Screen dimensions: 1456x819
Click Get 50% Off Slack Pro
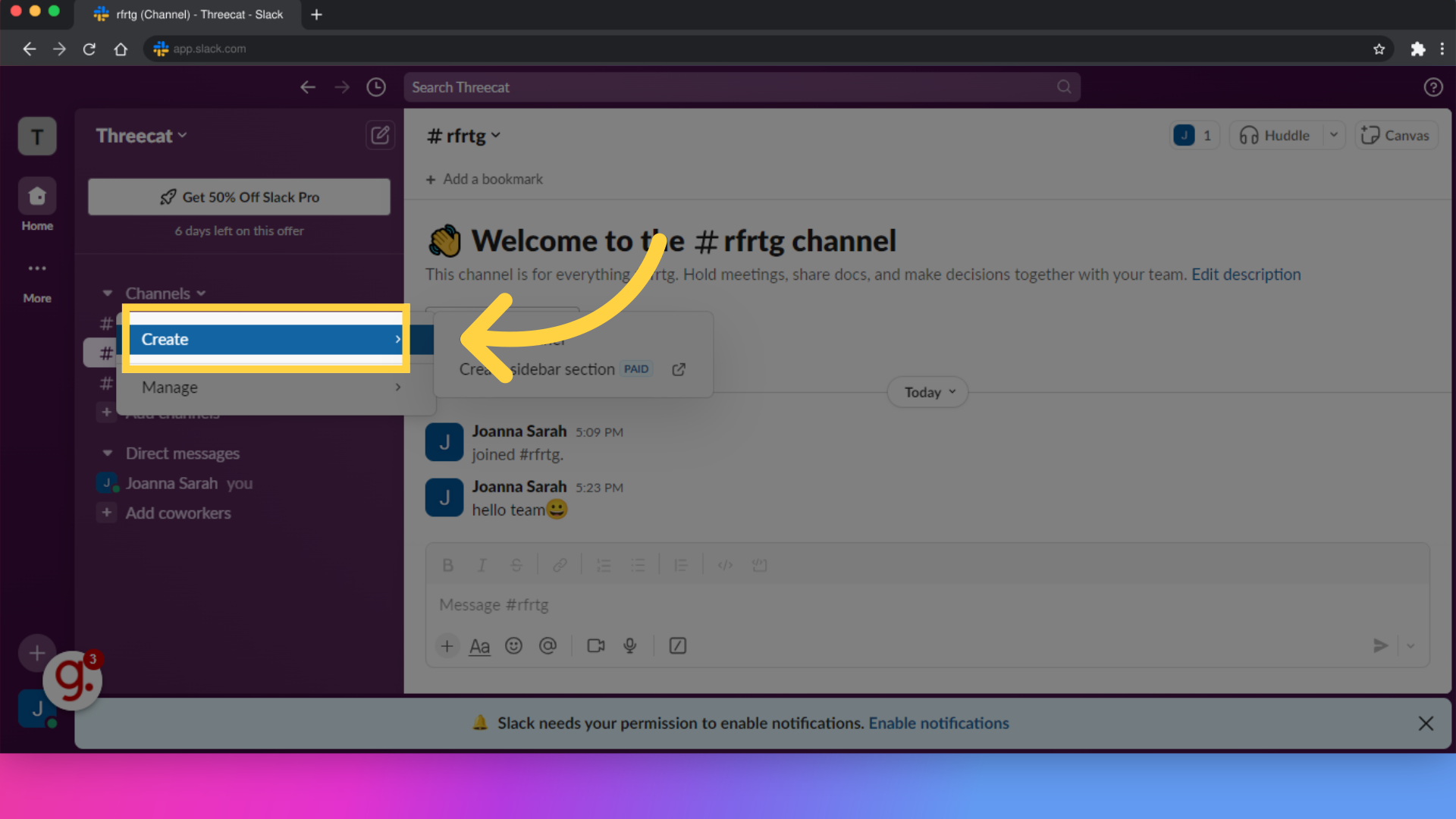coord(239,197)
